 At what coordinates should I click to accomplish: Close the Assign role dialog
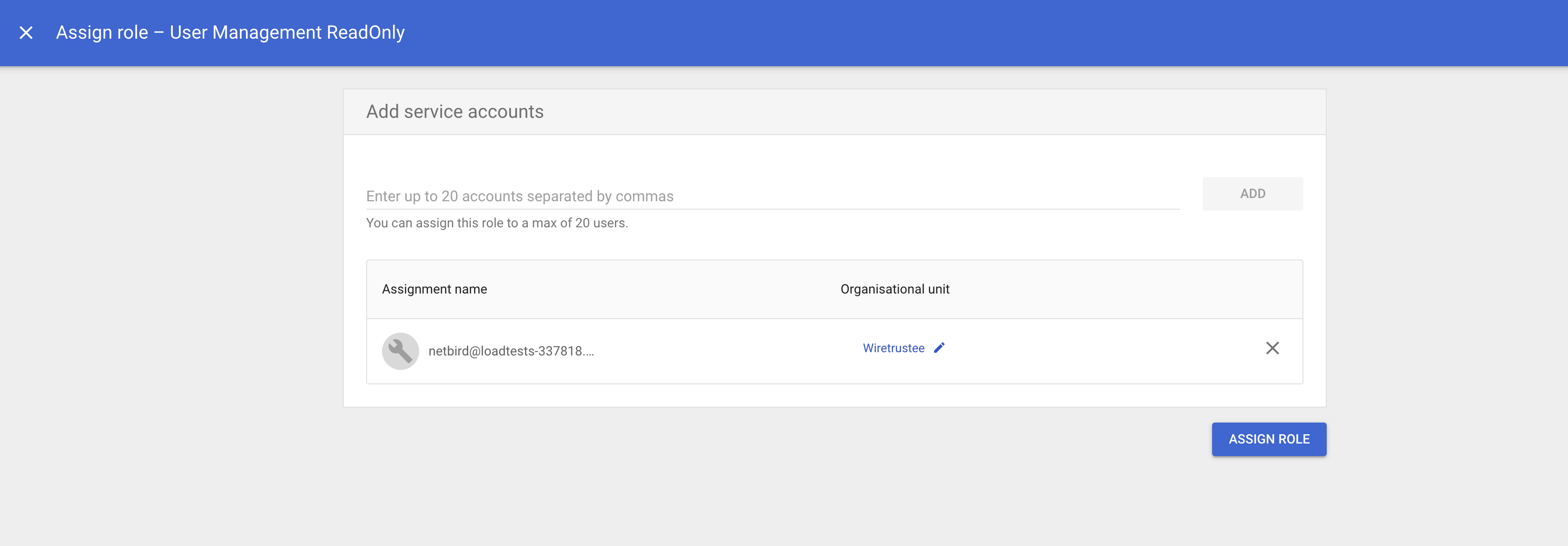26,33
